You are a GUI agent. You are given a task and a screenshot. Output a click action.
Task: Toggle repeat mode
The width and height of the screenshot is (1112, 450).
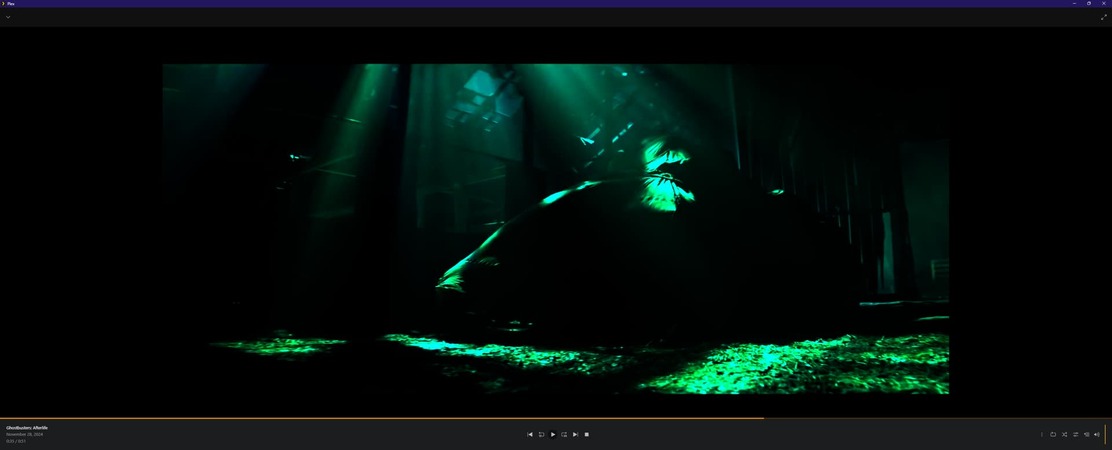[1053, 434]
